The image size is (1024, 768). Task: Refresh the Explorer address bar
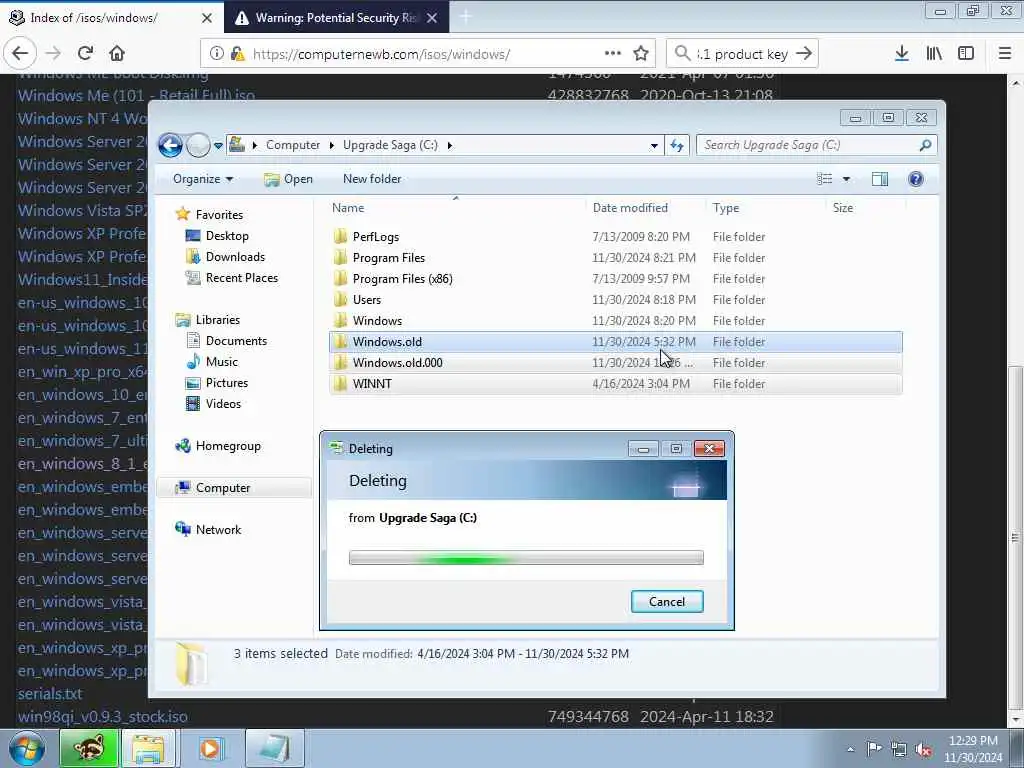click(677, 145)
